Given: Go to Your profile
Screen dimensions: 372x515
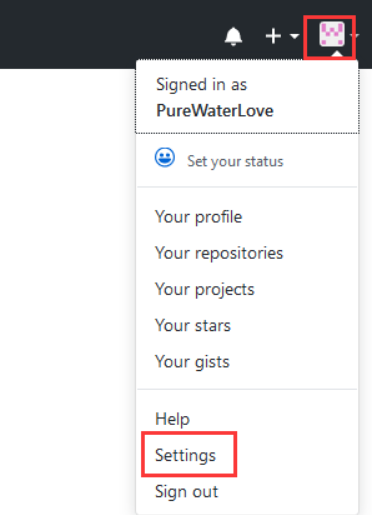Looking at the screenshot, I should click(x=198, y=217).
